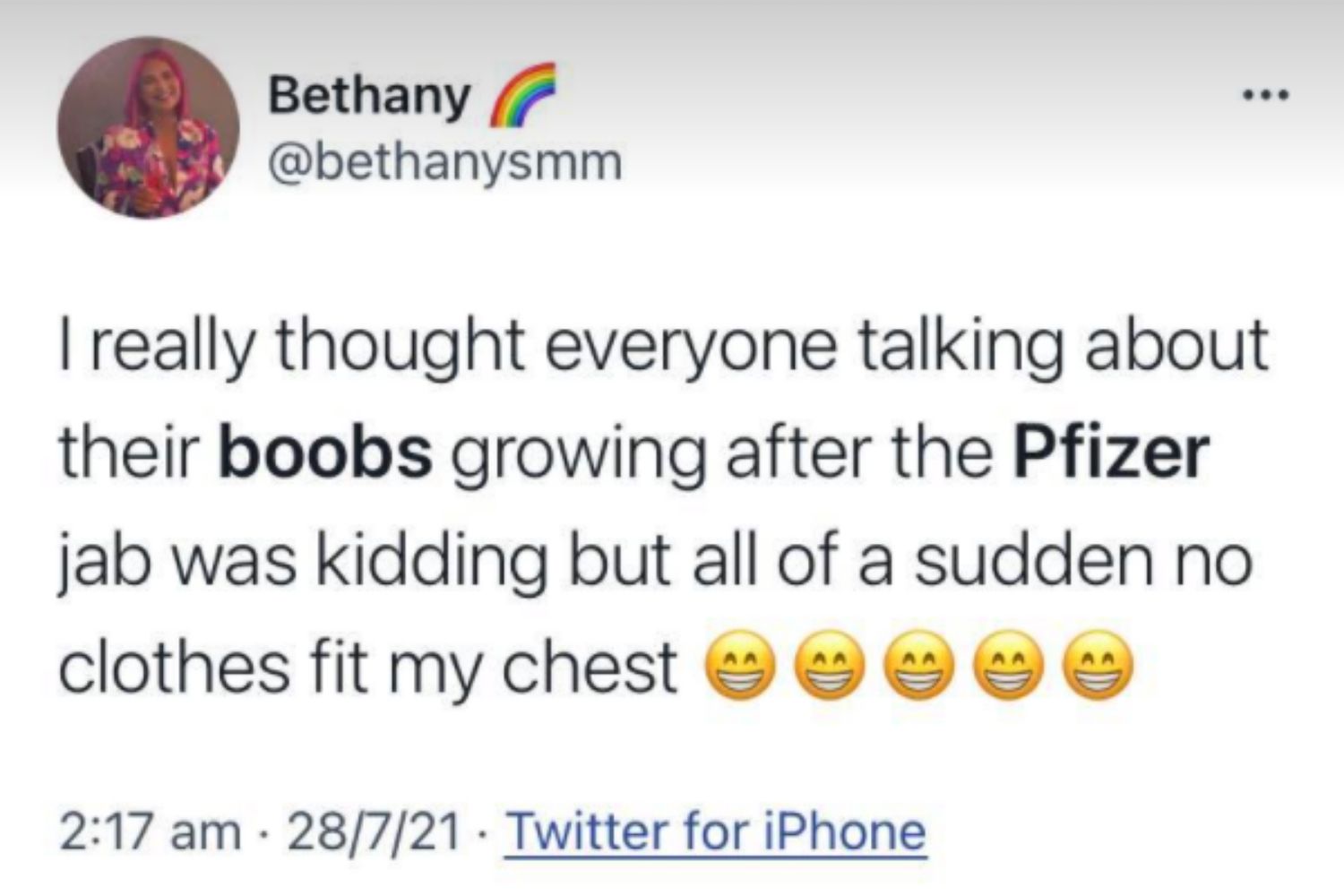Click the display name Bethany
The height and width of the screenshot is (896, 1344).
368,94
